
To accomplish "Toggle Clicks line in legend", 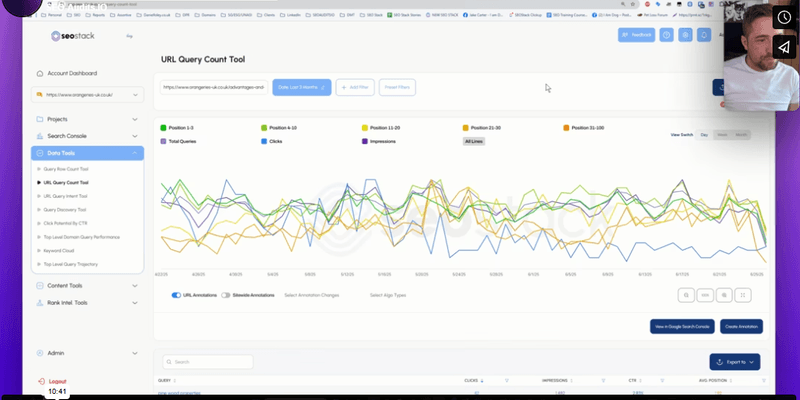I will 272,141.
